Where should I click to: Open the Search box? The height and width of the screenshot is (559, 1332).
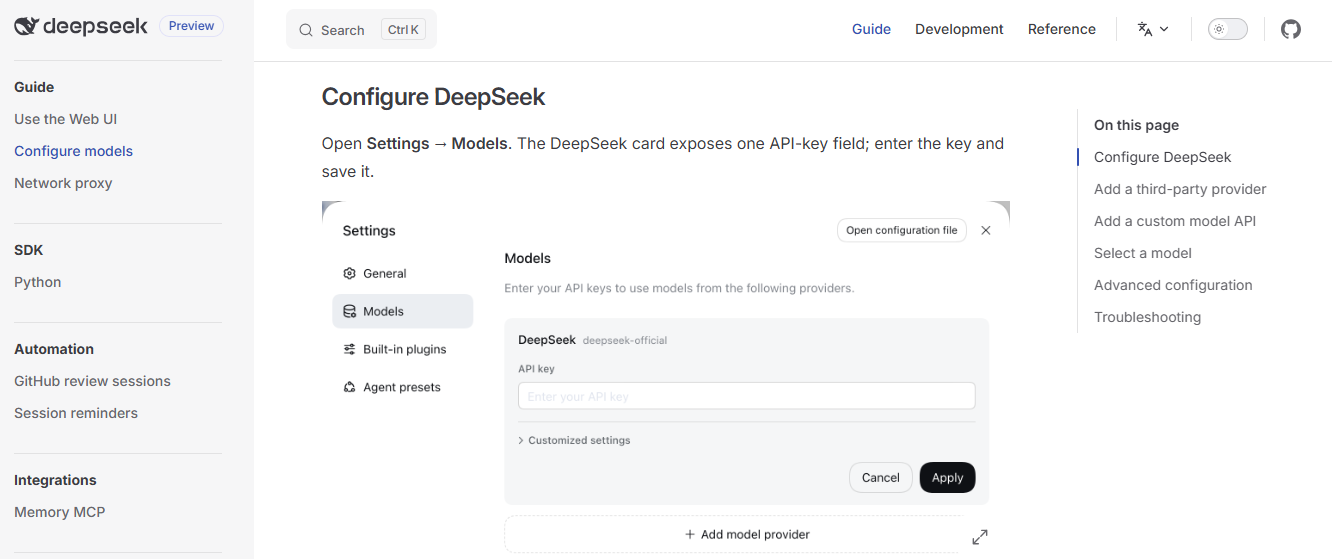point(361,30)
